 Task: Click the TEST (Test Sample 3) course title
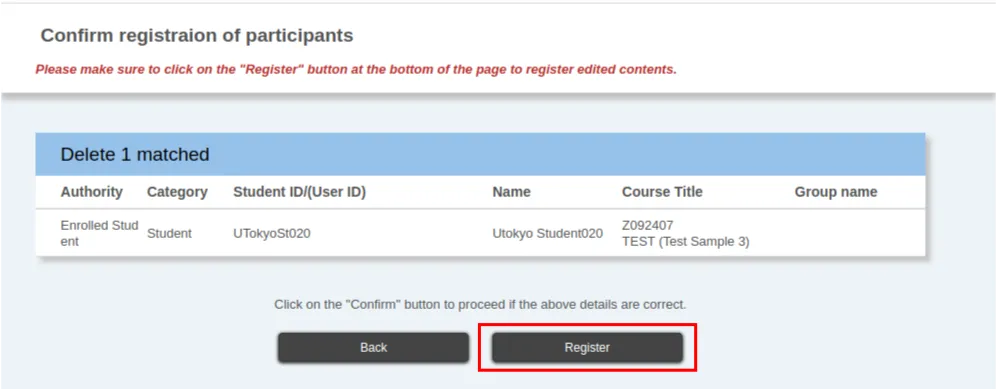tap(685, 242)
